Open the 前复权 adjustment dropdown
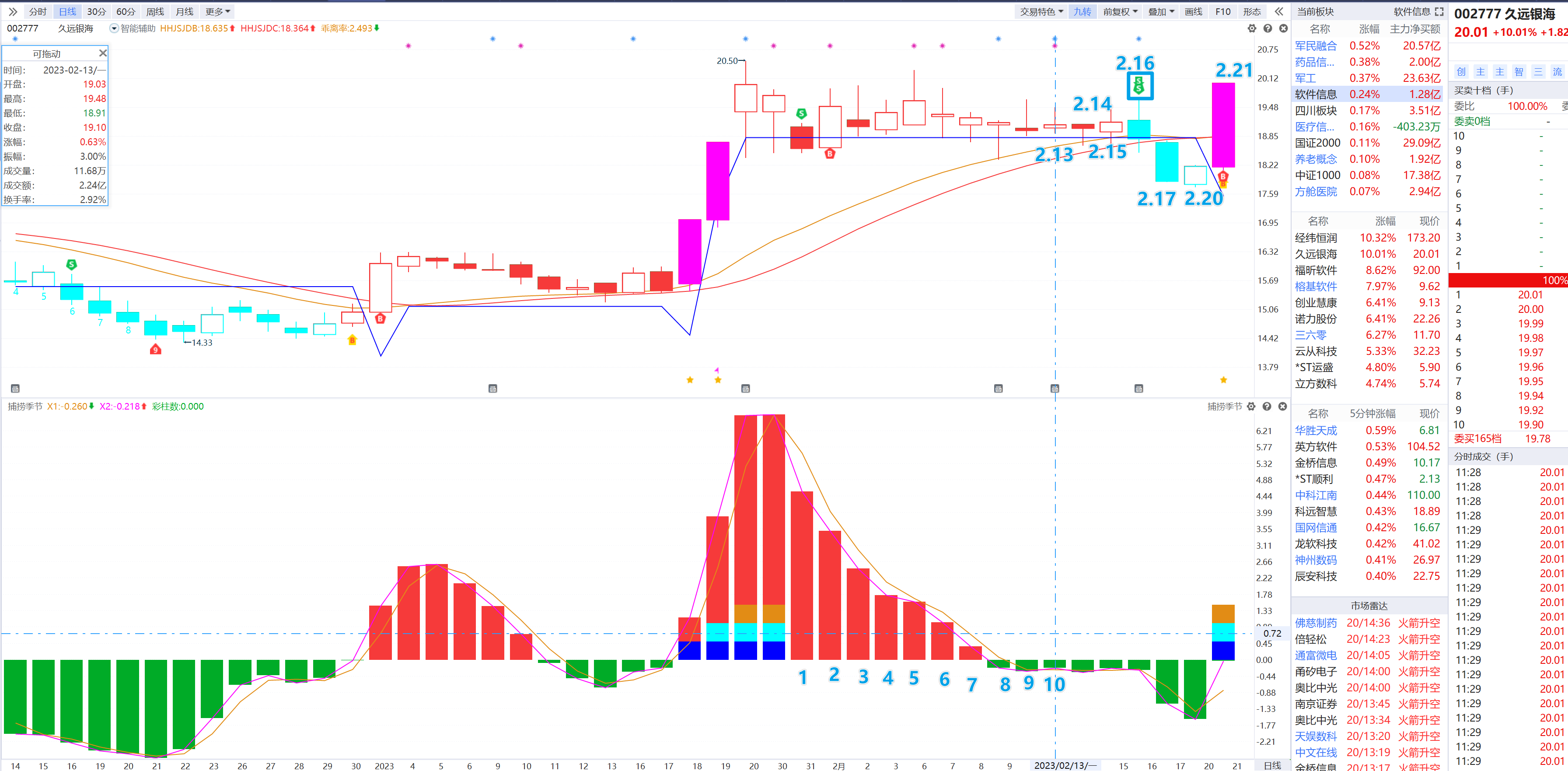 [x=1120, y=11]
